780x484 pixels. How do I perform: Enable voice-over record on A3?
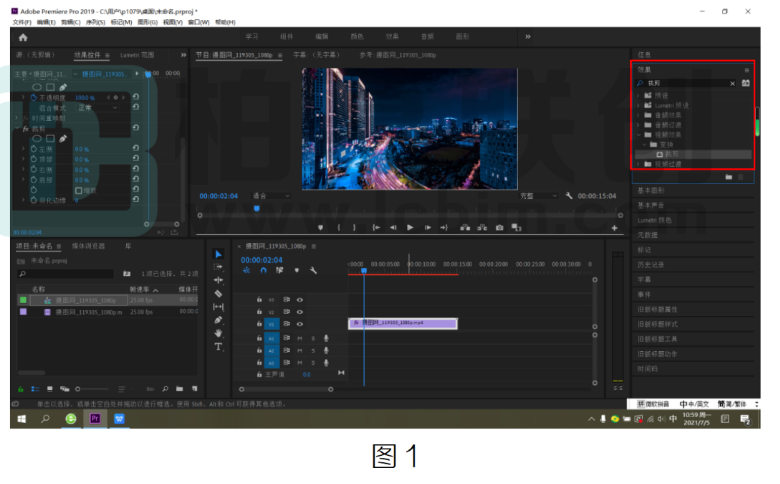pos(326,363)
